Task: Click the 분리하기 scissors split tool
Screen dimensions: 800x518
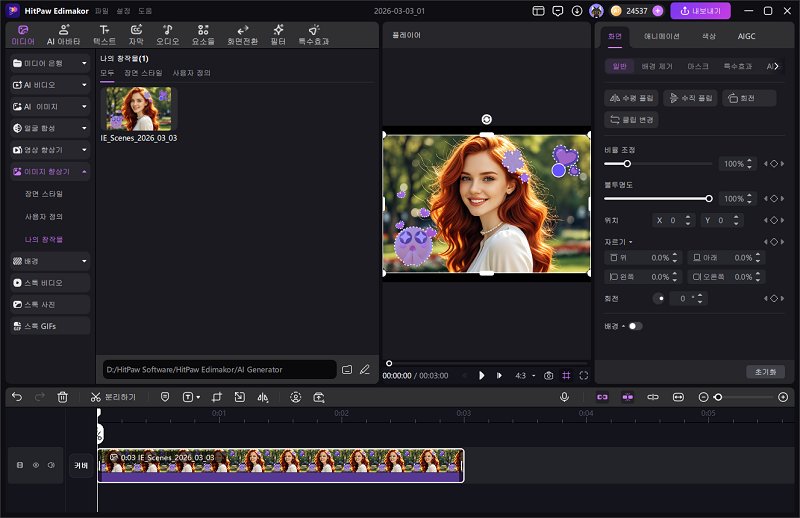Action: (113, 397)
